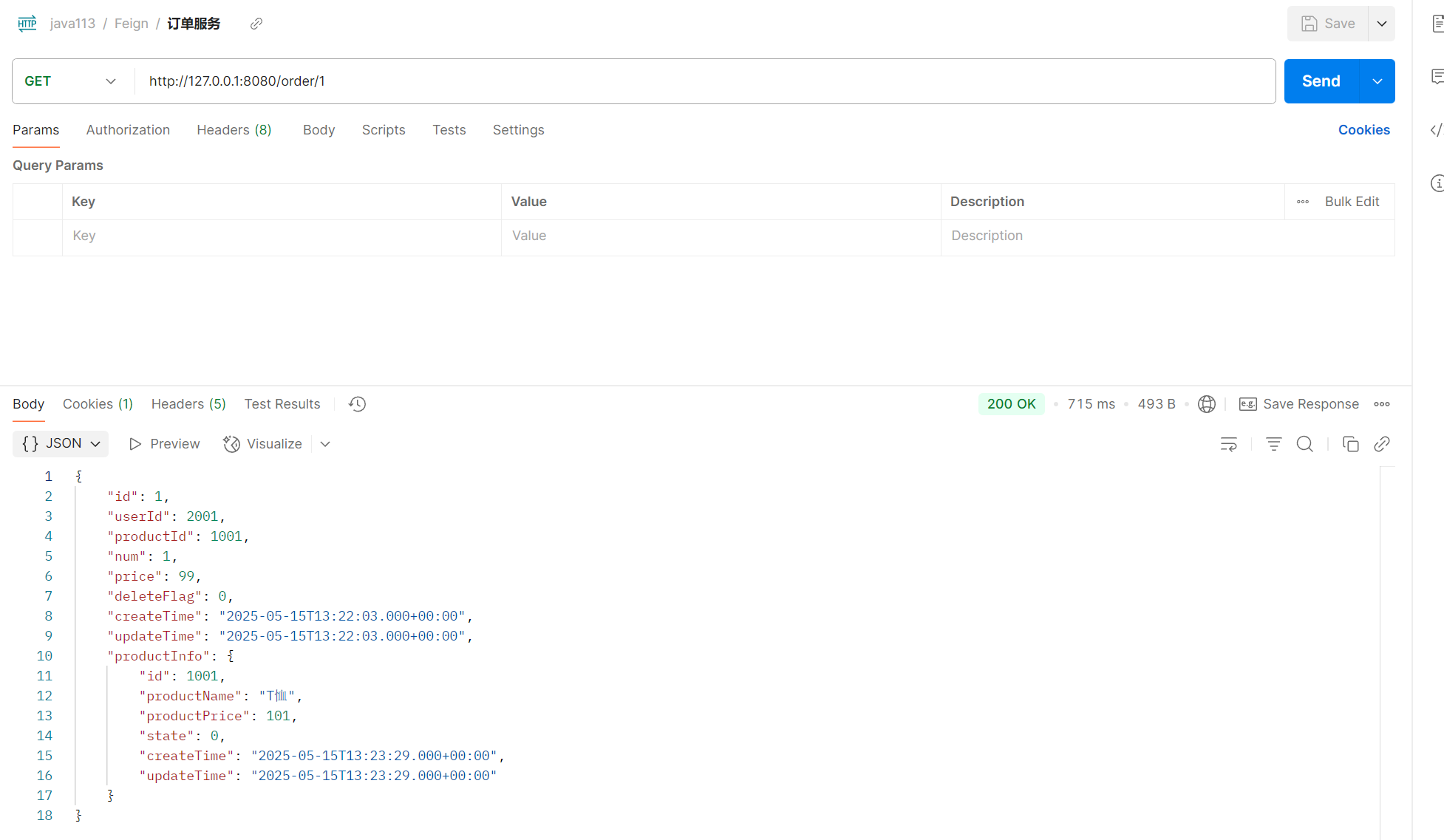Switch to the Authorization tab
Viewport: 1444px width, 840px height.
[128, 130]
